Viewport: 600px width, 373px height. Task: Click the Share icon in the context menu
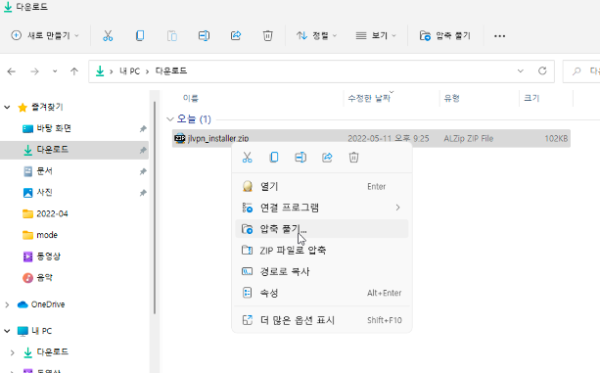pyautogui.click(x=327, y=157)
